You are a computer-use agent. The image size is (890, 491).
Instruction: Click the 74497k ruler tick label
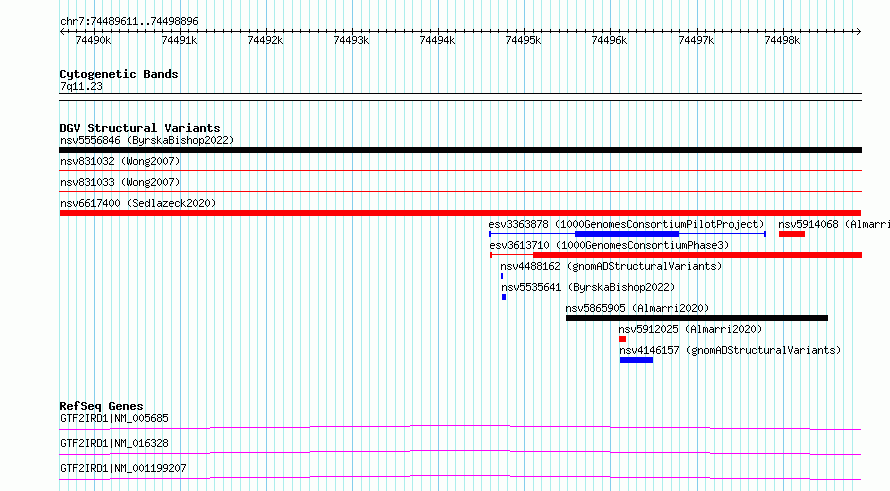pos(696,40)
